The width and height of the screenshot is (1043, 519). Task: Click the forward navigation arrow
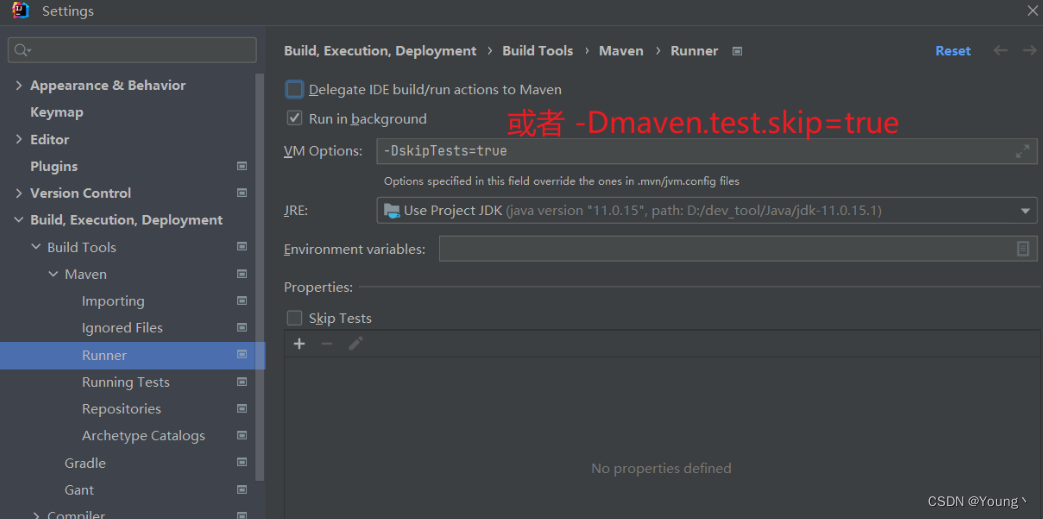[x=1029, y=51]
